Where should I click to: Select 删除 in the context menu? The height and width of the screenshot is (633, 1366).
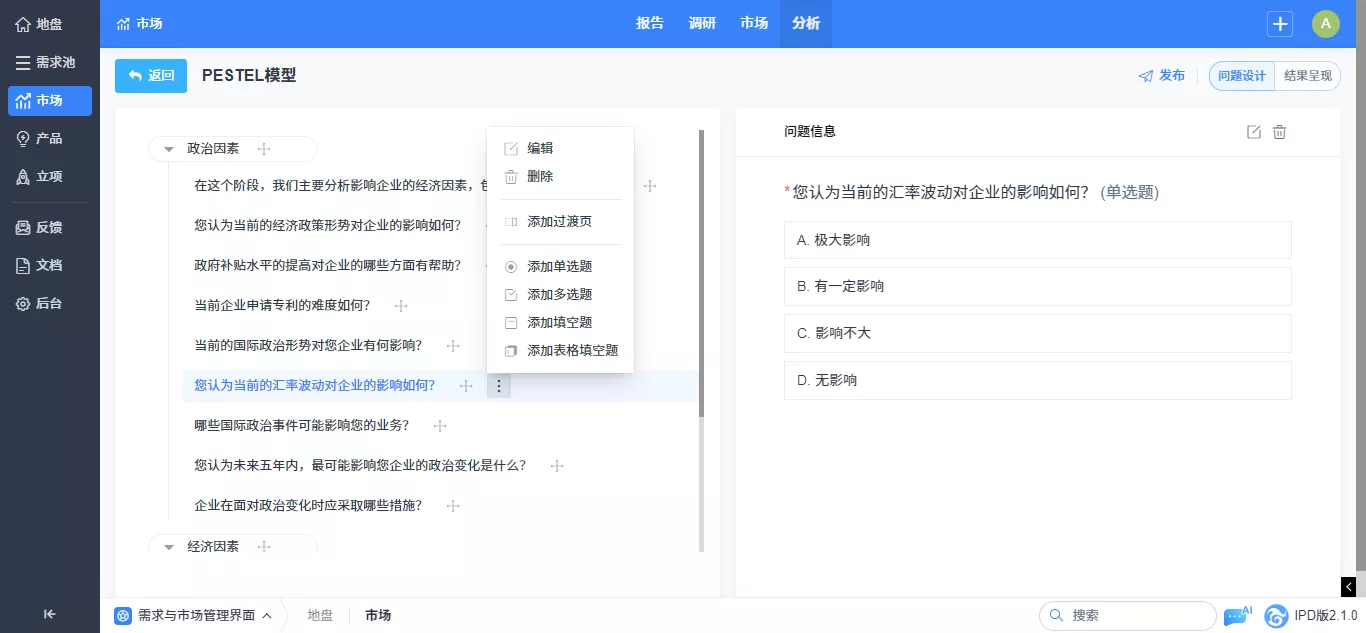[x=540, y=176]
